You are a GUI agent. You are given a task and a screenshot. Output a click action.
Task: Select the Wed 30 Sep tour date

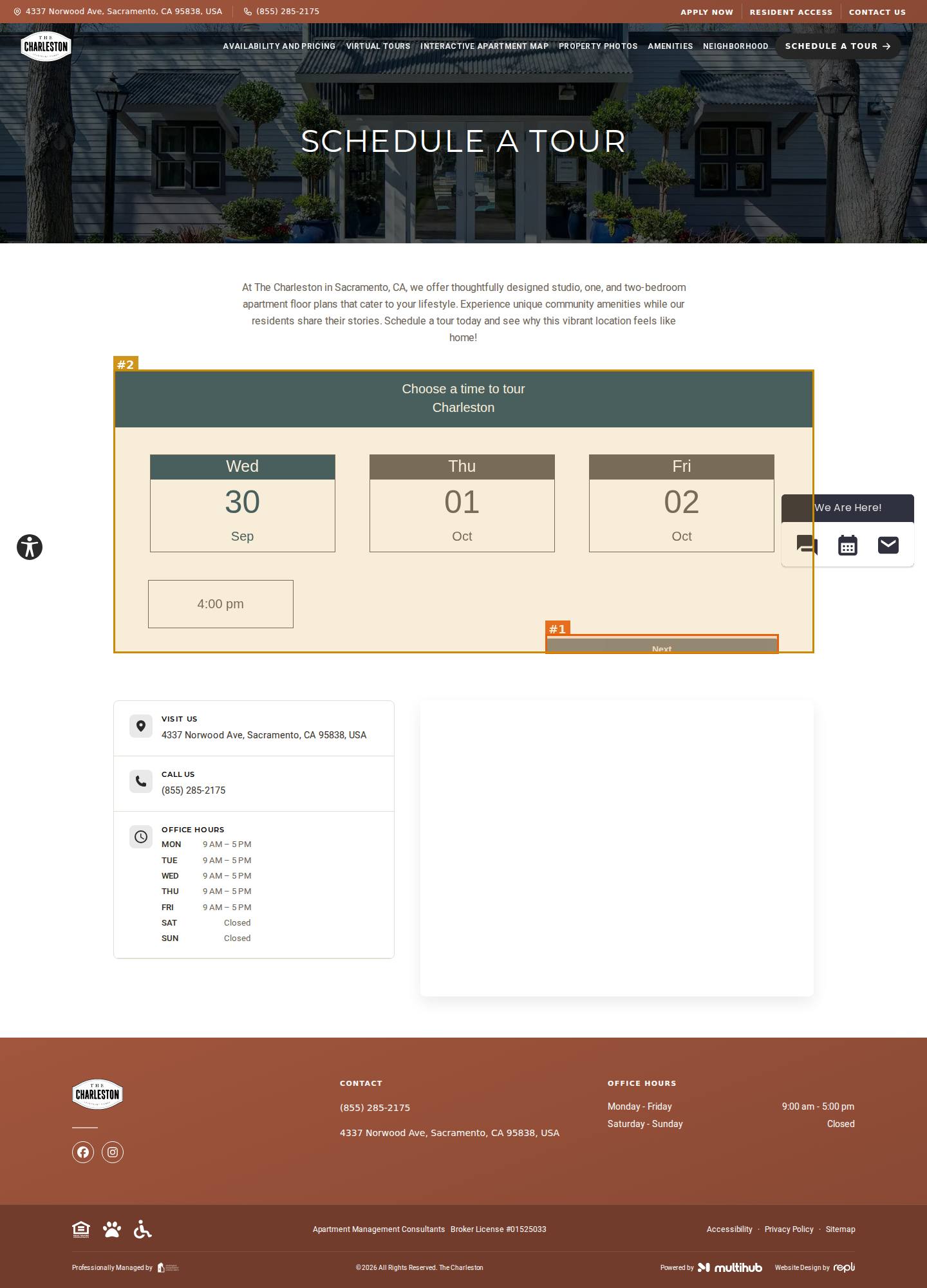coord(243,503)
